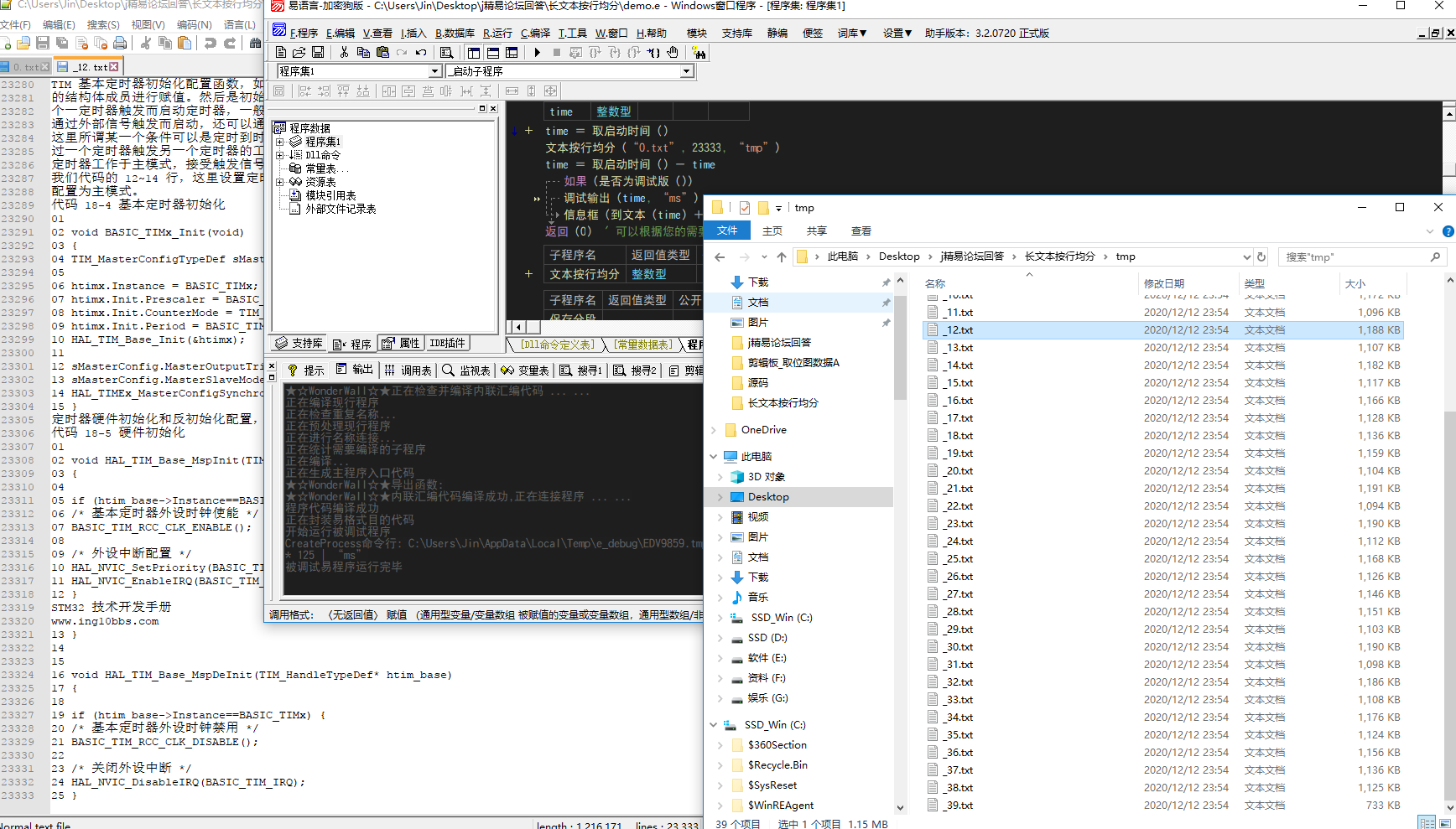
Task: Expand Desktop node in Explorer navigation pane
Action: click(720, 497)
